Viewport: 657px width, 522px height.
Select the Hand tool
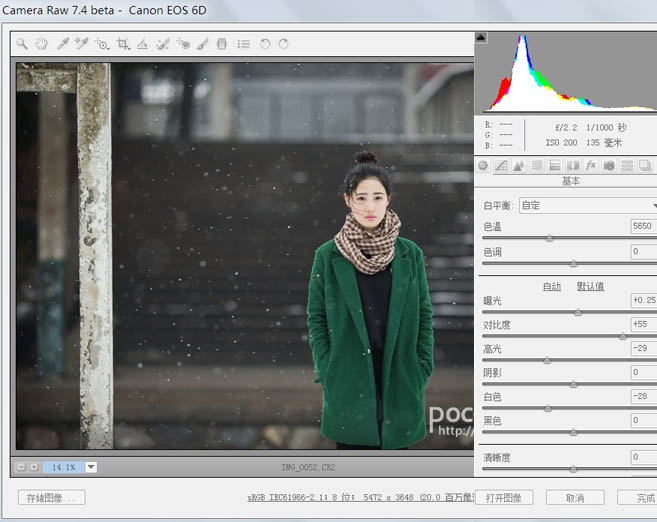[41, 44]
